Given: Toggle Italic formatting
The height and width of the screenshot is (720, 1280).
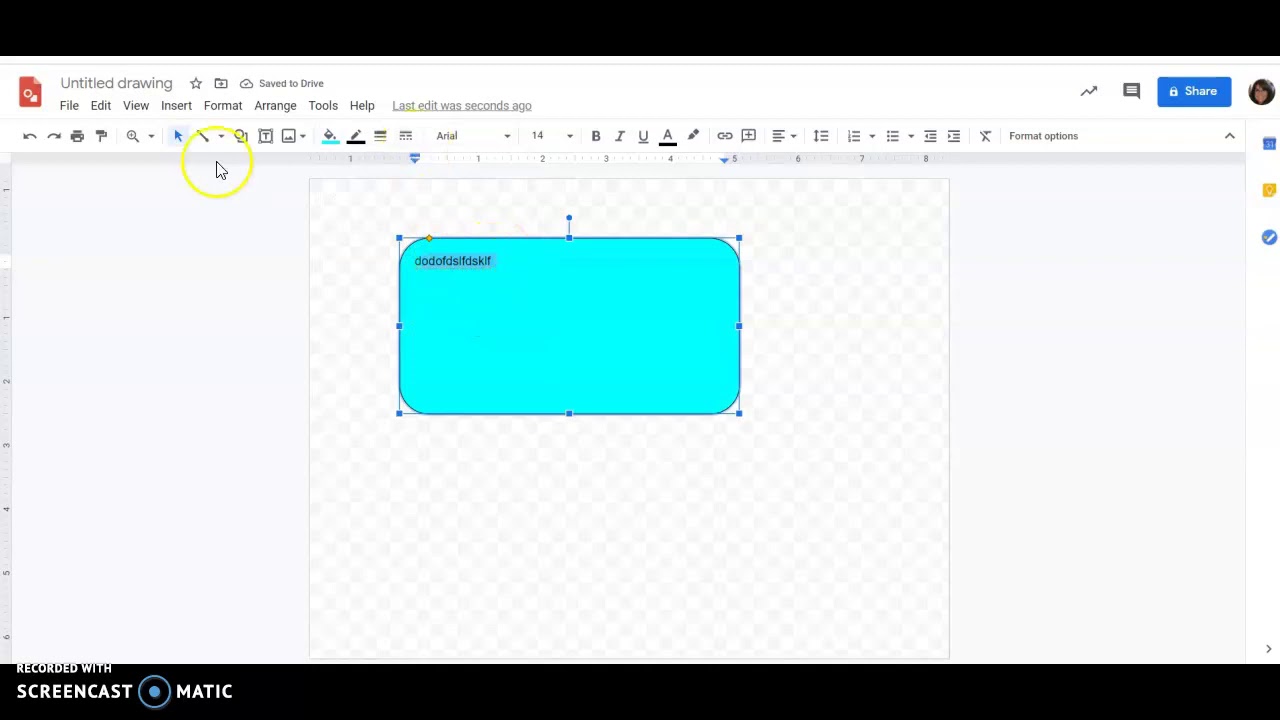Looking at the screenshot, I should point(620,136).
